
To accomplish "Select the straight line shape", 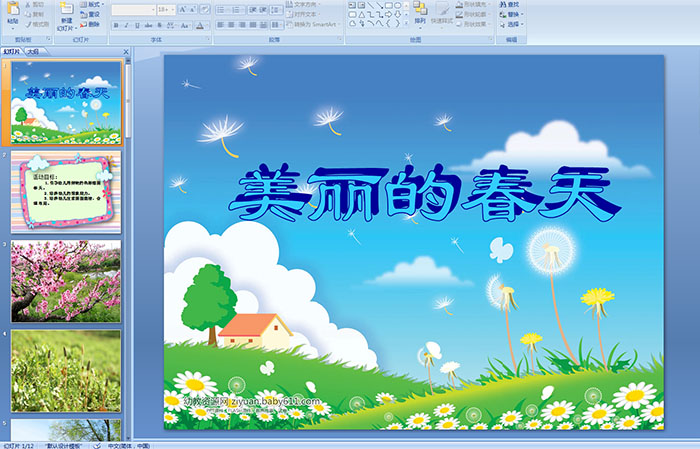I will click(x=371, y=6).
